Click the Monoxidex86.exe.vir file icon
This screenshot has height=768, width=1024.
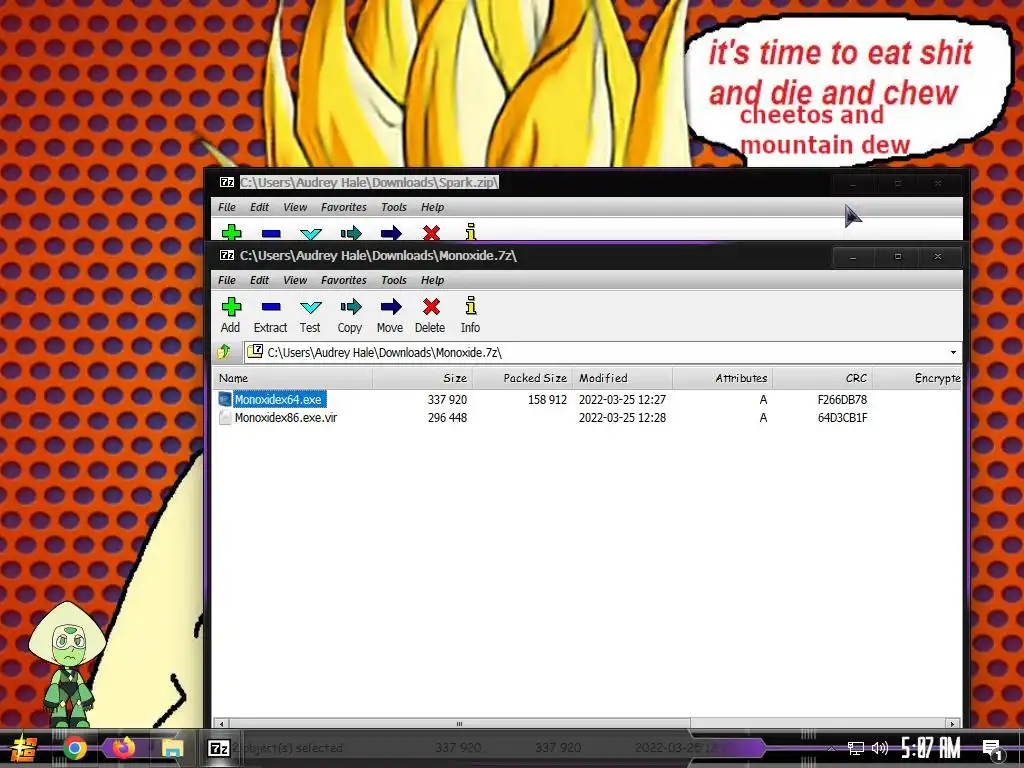coord(225,417)
